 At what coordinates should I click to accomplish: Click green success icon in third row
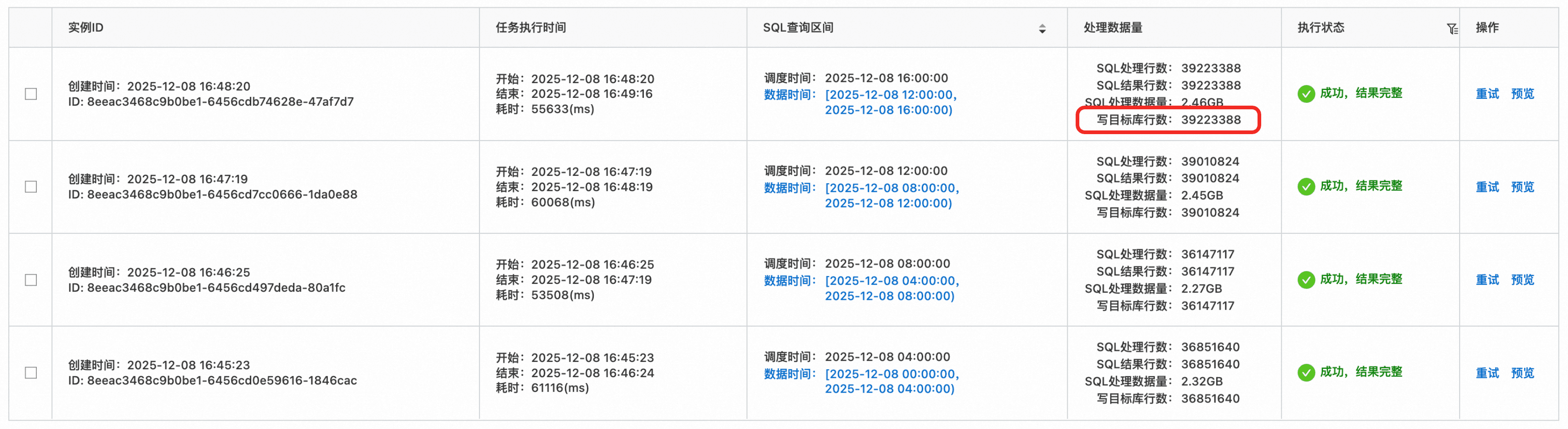point(1306,280)
